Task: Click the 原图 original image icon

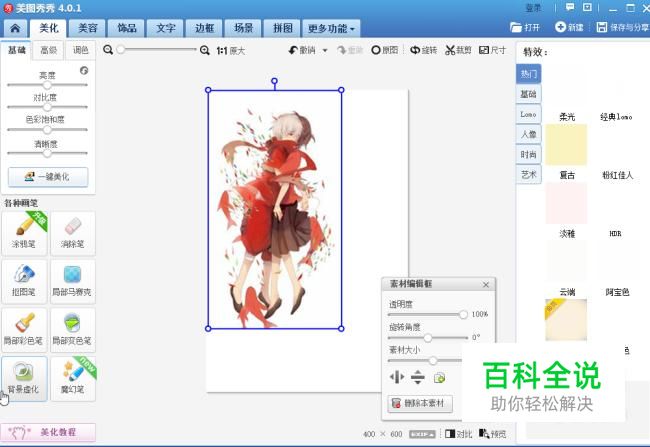Action: [376, 50]
